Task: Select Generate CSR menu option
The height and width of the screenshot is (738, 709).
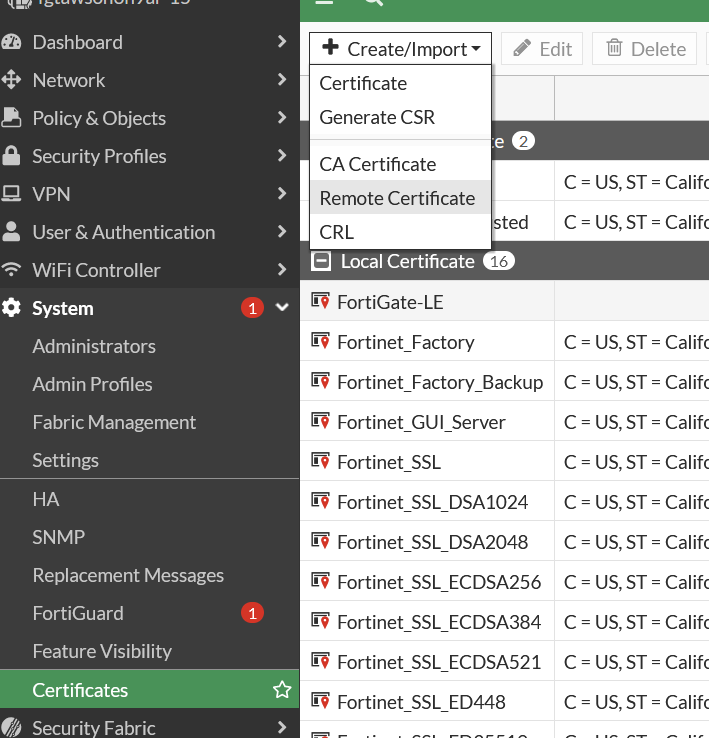Action: 377,117
